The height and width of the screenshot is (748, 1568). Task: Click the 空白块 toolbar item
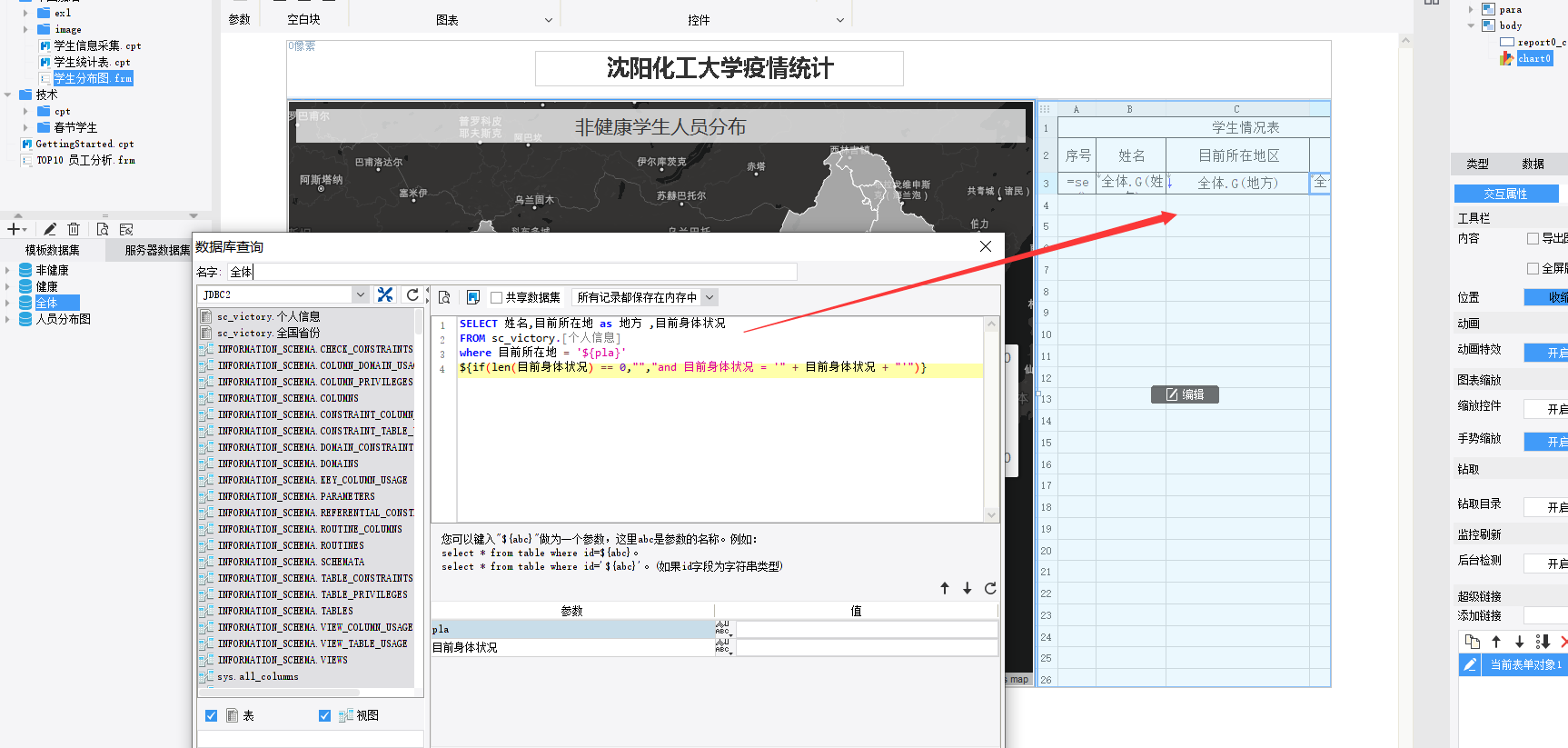point(303,19)
